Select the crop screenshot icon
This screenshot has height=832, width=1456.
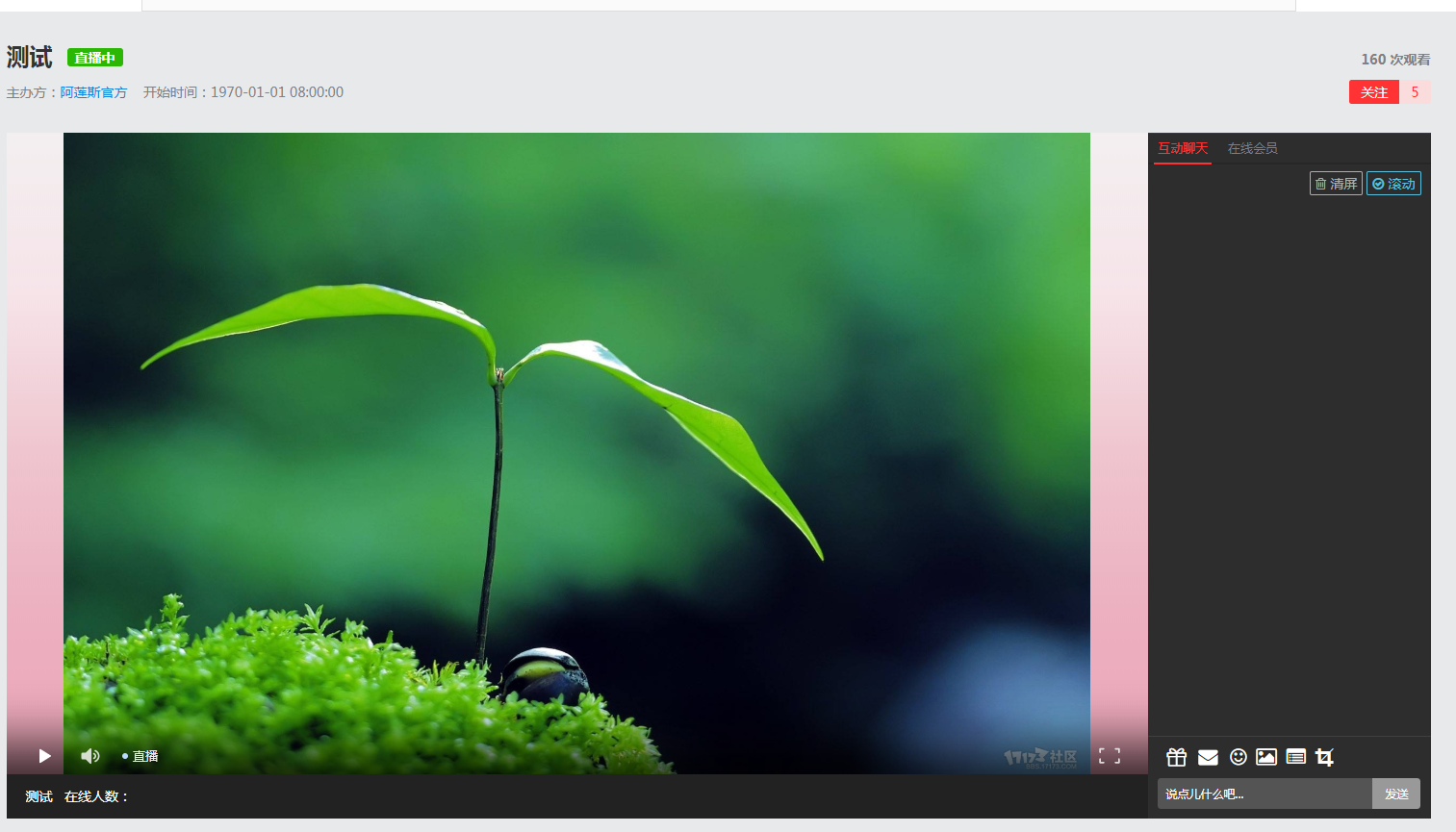pos(1325,757)
